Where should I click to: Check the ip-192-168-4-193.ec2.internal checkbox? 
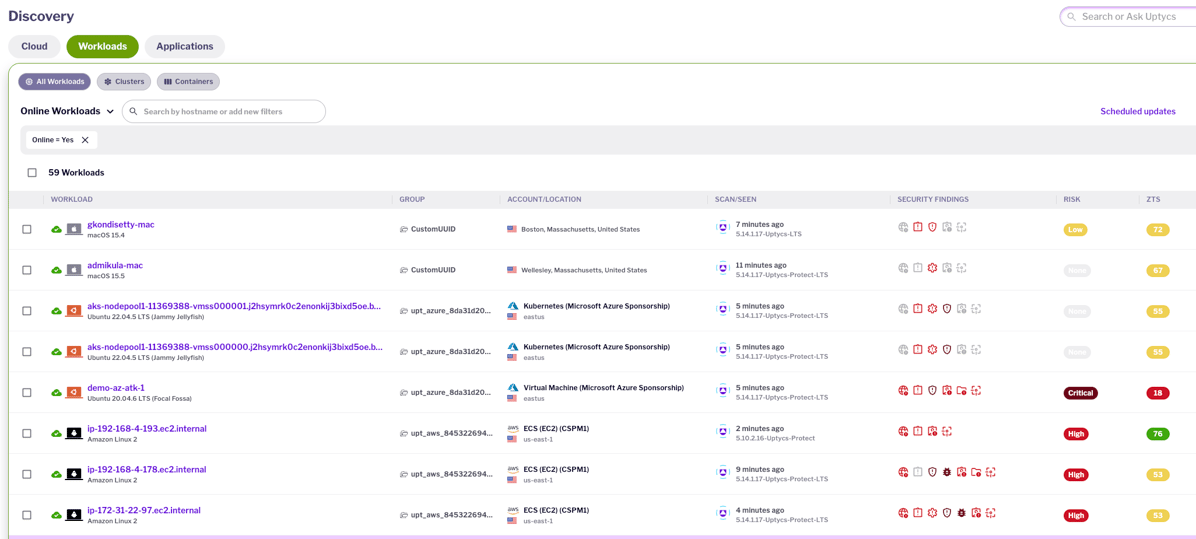(27, 433)
